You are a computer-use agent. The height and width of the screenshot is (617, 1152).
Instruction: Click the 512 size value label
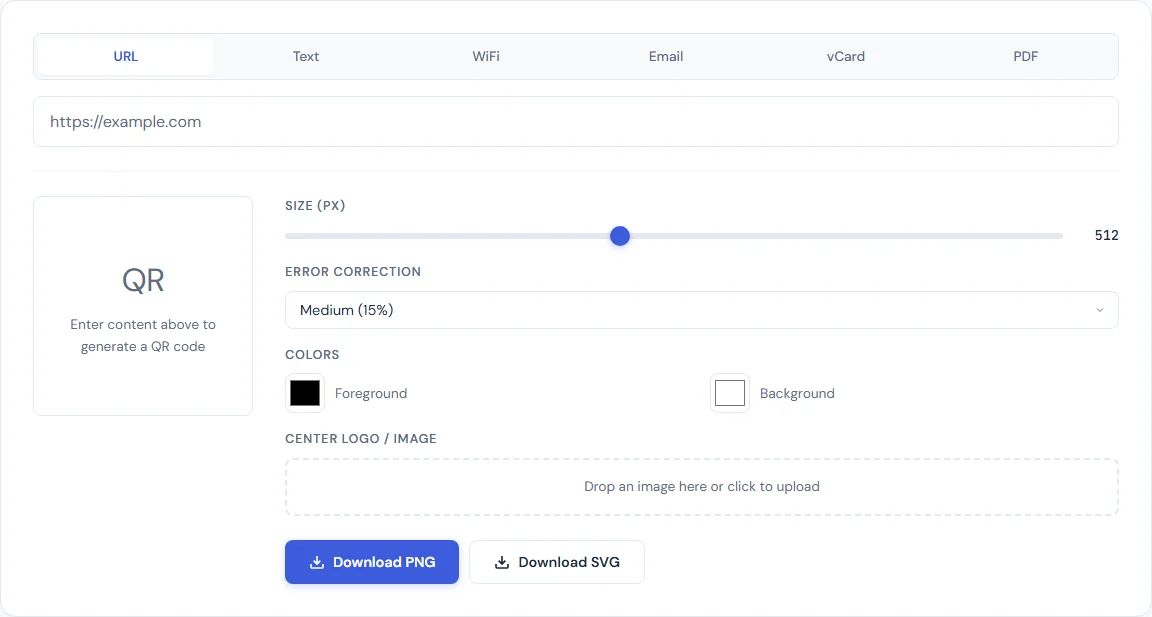pyautogui.click(x=1106, y=235)
